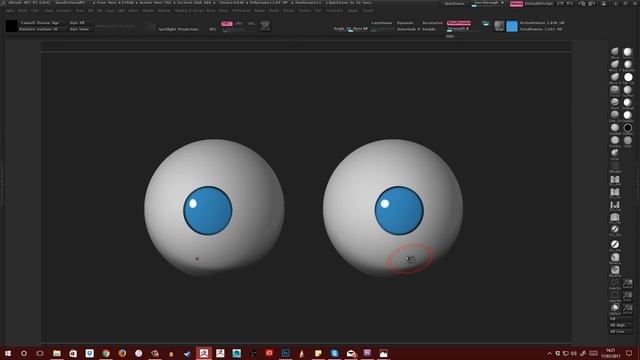Image resolution: width=640 pixels, height=360 pixels.
Task: Pick the blue main color swatch
Action: point(512,26)
